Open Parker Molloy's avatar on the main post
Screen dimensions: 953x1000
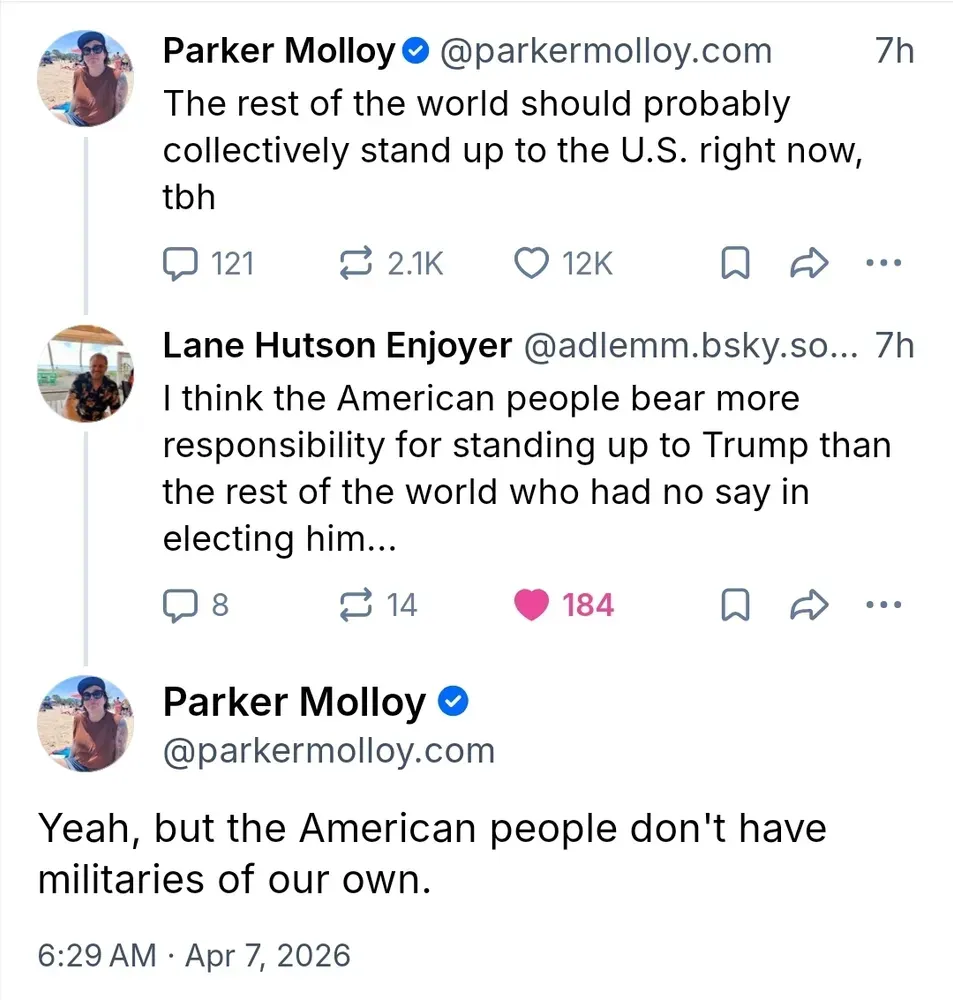[85, 723]
